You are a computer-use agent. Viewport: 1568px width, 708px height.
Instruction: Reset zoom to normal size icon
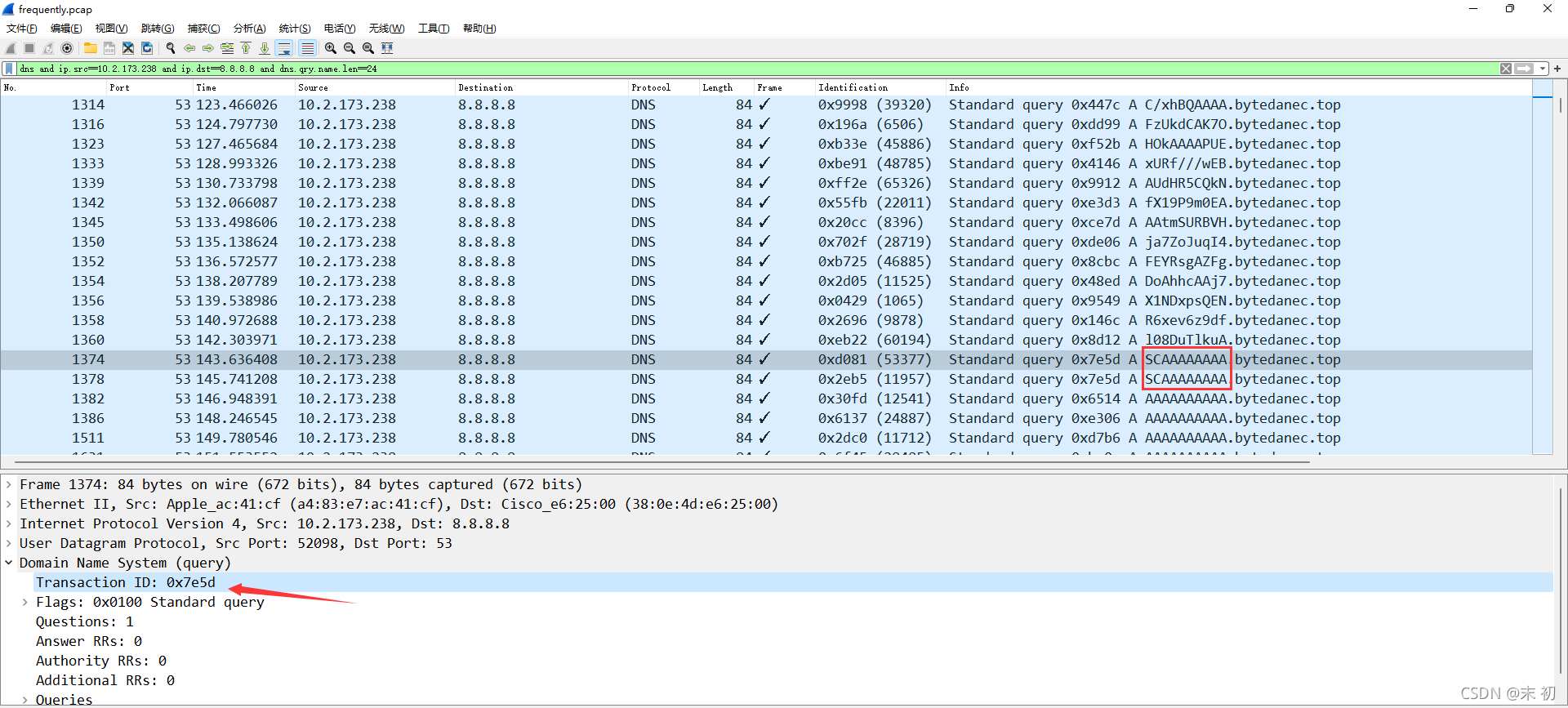click(368, 48)
